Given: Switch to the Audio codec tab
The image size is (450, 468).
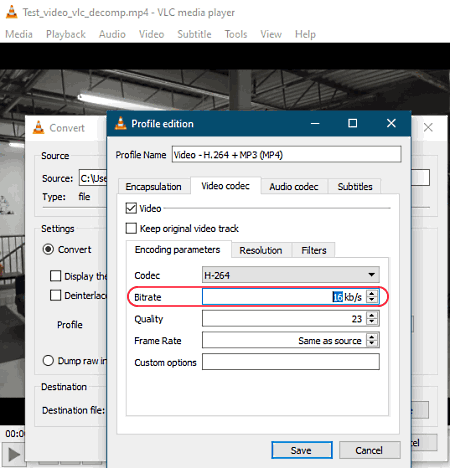Looking at the screenshot, I should point(294,186).
